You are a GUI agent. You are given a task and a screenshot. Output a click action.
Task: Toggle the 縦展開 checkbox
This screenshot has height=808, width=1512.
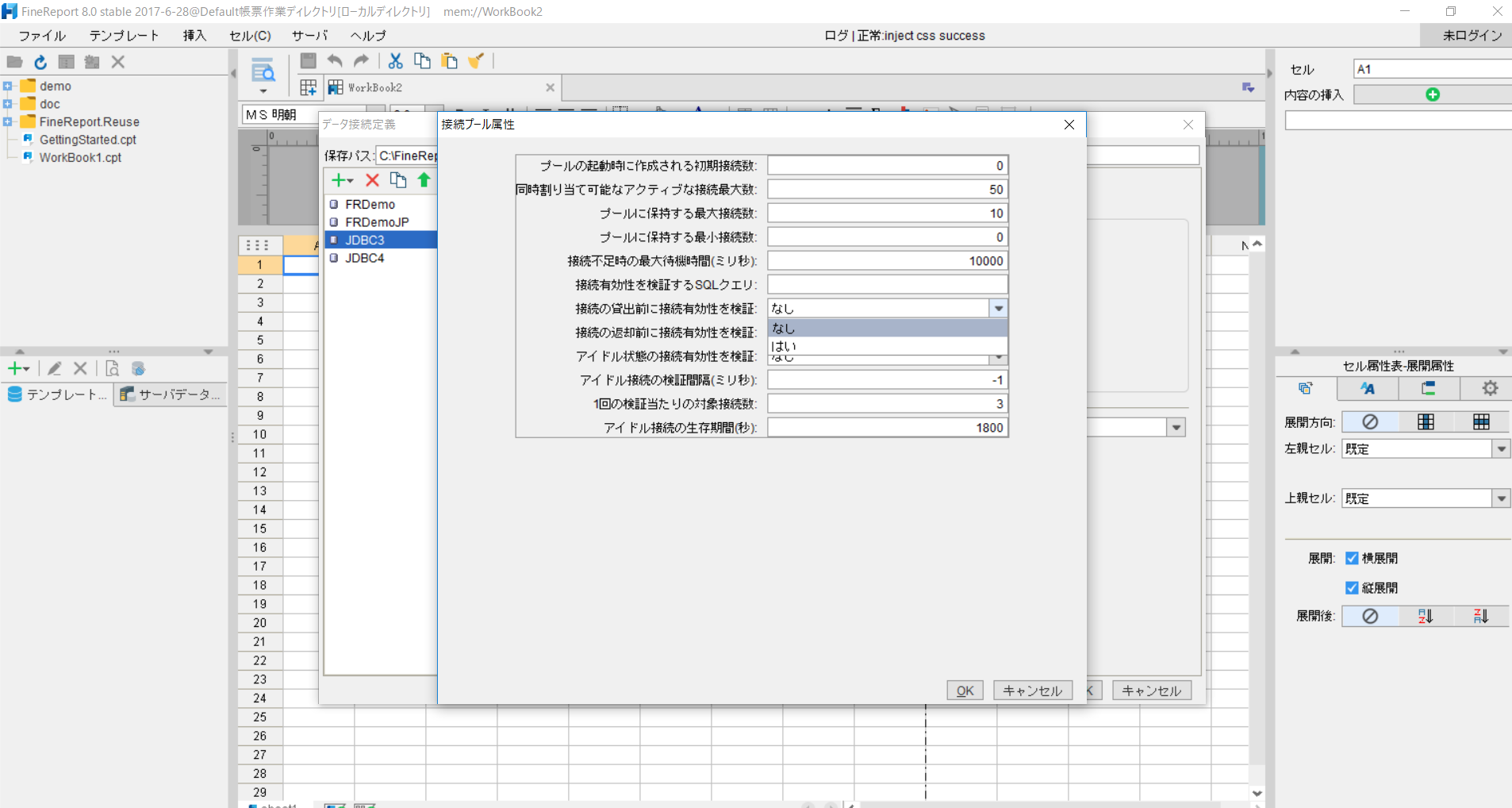click(x=1352, y=587)
